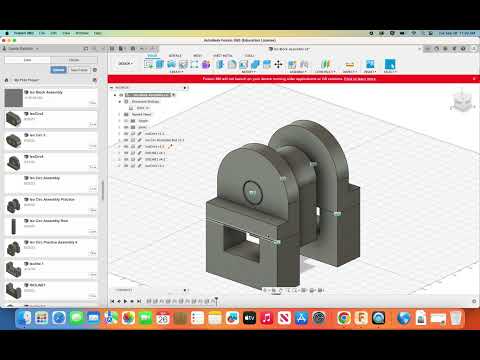
Task: Open the CREATE dropdown menu
Action: (176, 72)
